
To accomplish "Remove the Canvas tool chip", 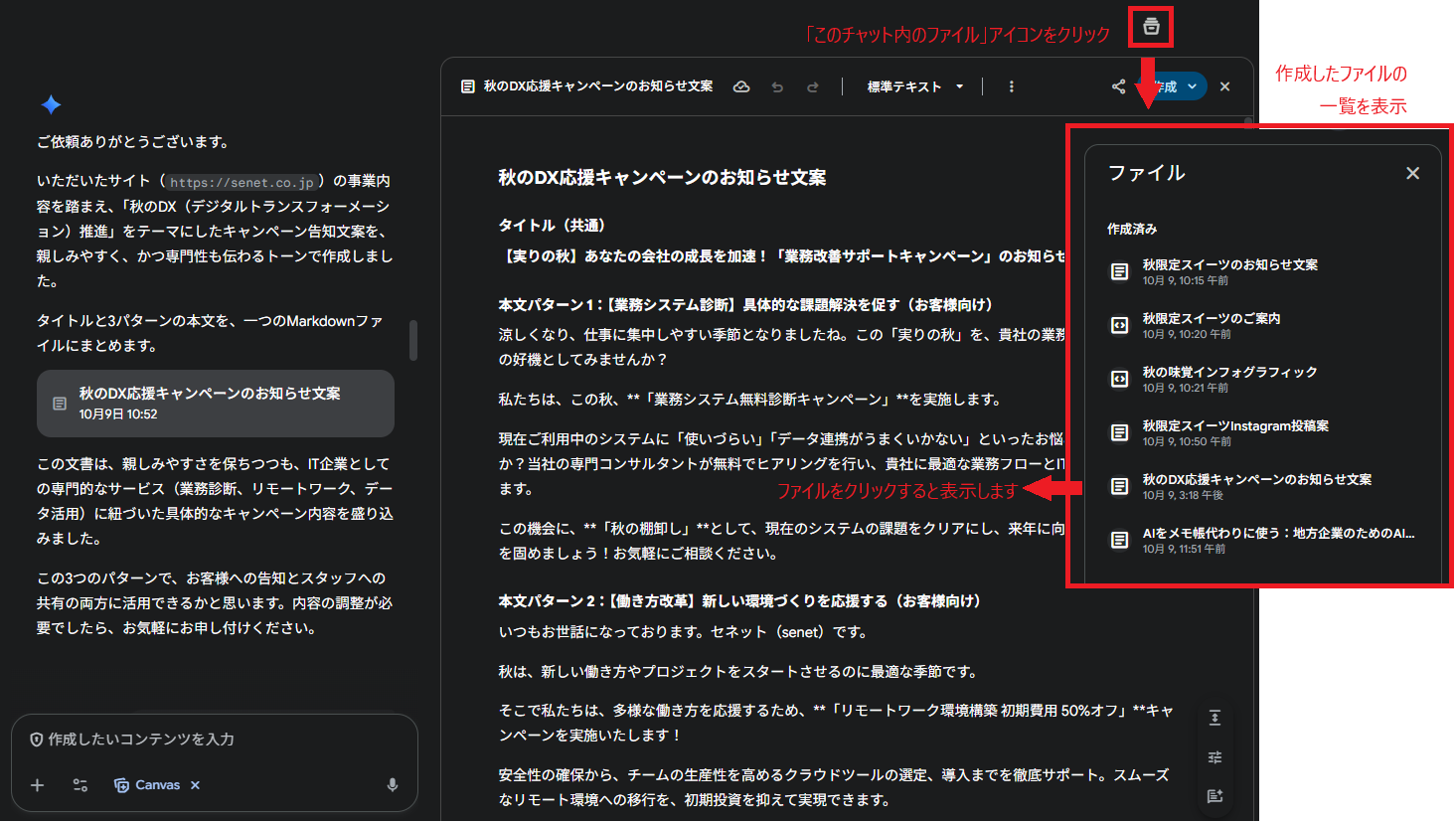I will 196,785.
